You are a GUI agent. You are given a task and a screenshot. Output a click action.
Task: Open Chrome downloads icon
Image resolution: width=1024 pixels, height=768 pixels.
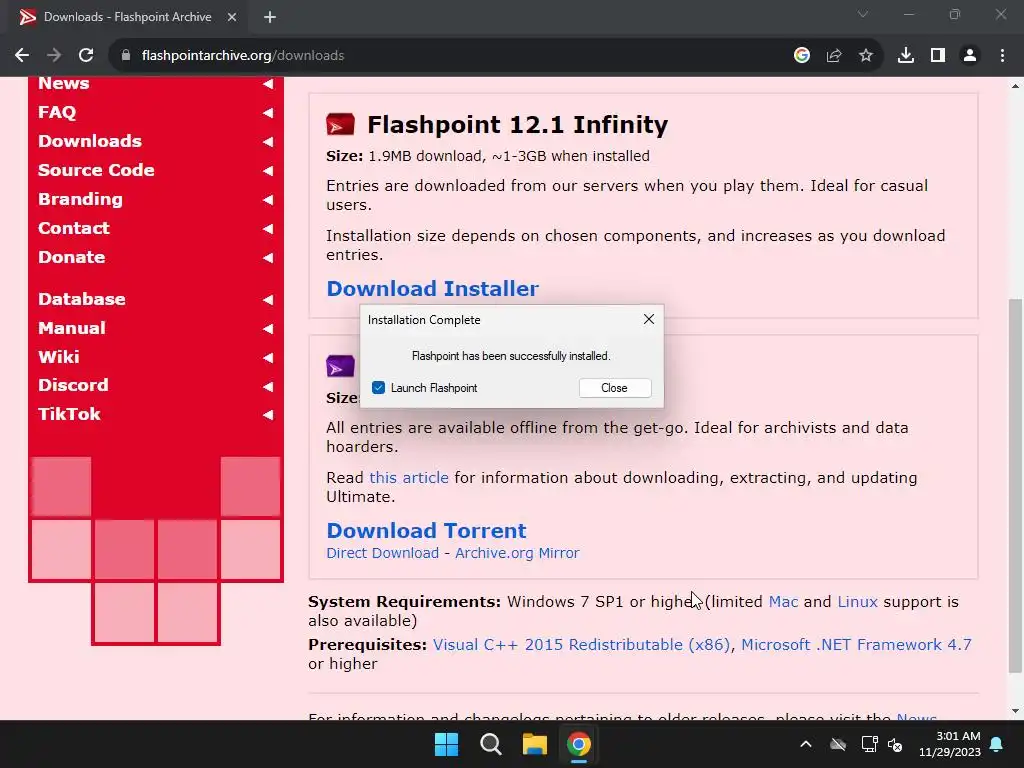click(906, 56)
